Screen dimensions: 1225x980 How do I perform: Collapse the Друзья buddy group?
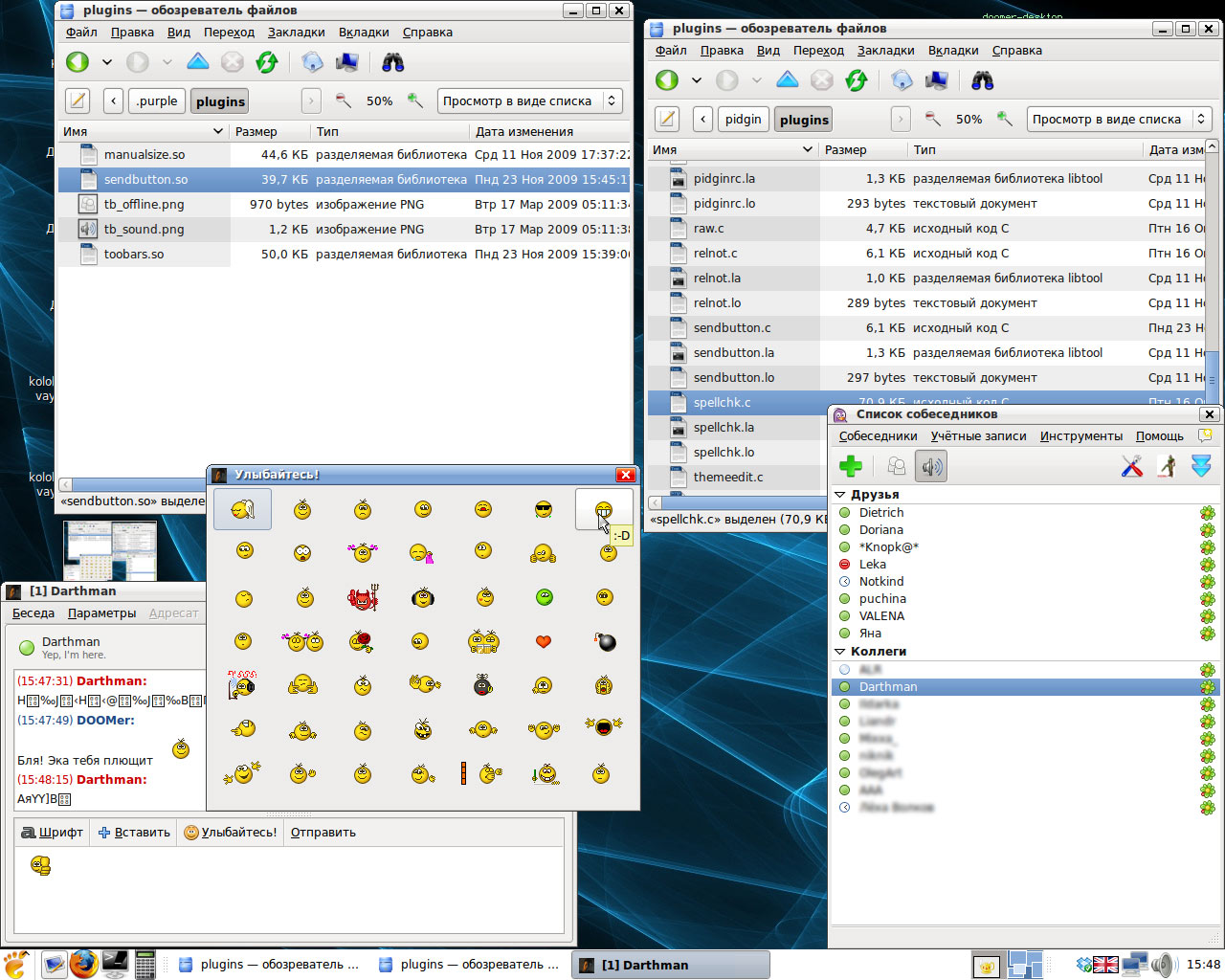(840, 495)
